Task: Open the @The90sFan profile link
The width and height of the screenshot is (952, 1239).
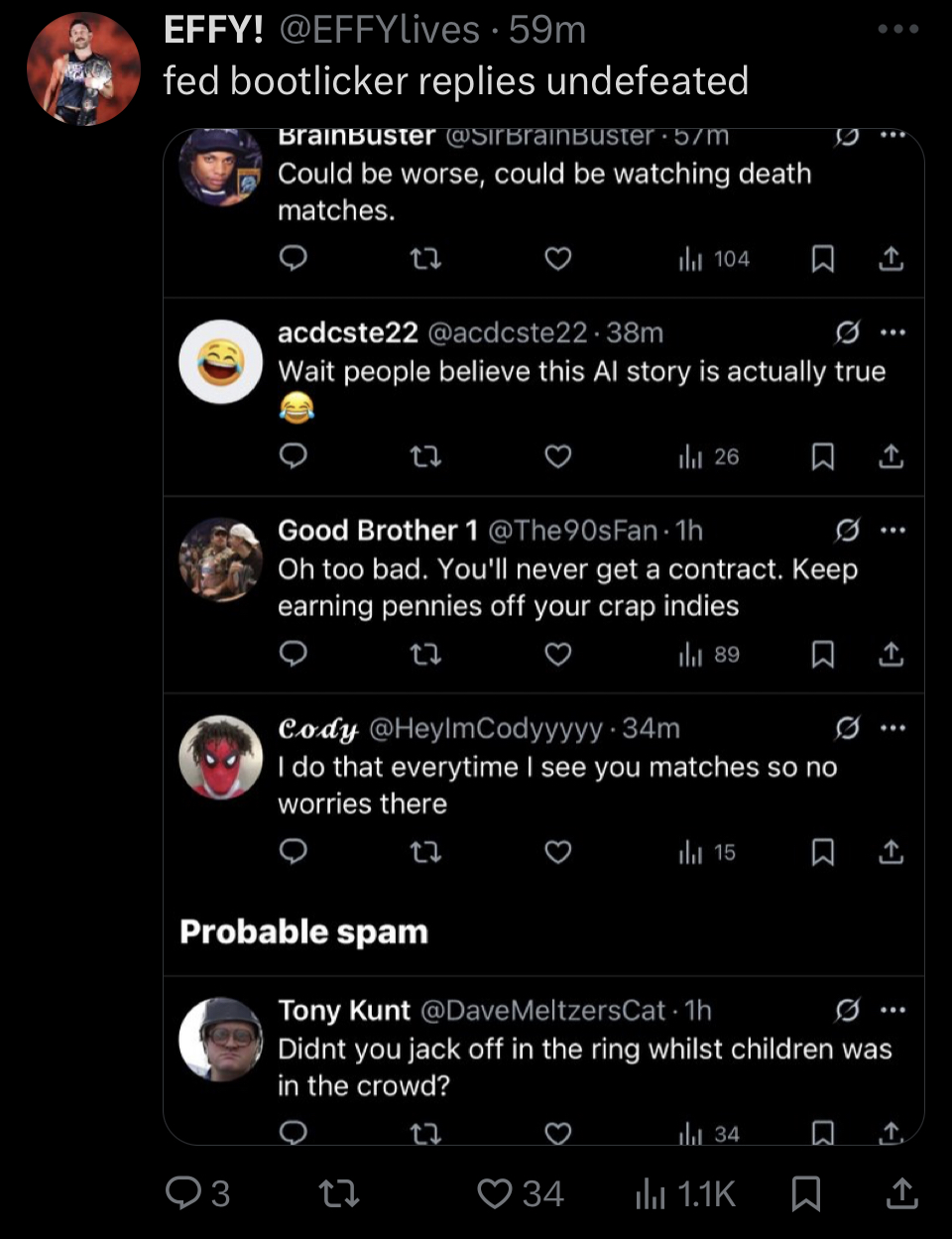Action: [572, 531]
